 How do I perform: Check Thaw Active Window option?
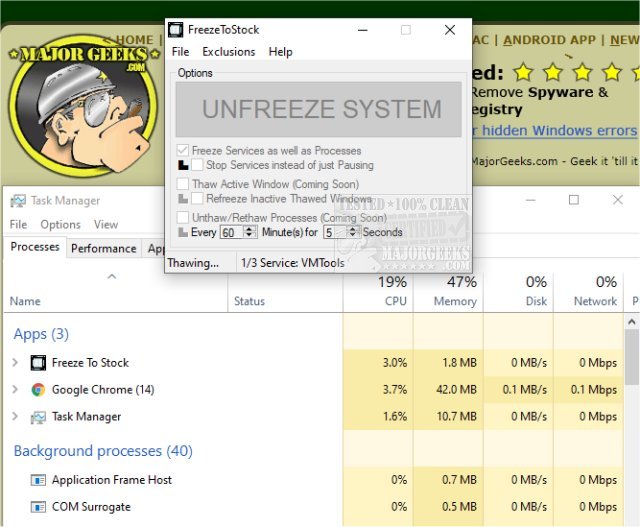tap(183, 184)
